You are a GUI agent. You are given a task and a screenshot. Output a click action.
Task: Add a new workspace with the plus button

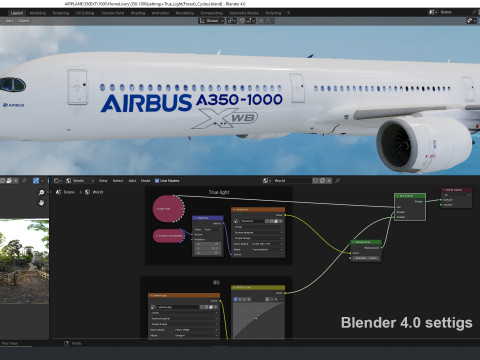288,13
